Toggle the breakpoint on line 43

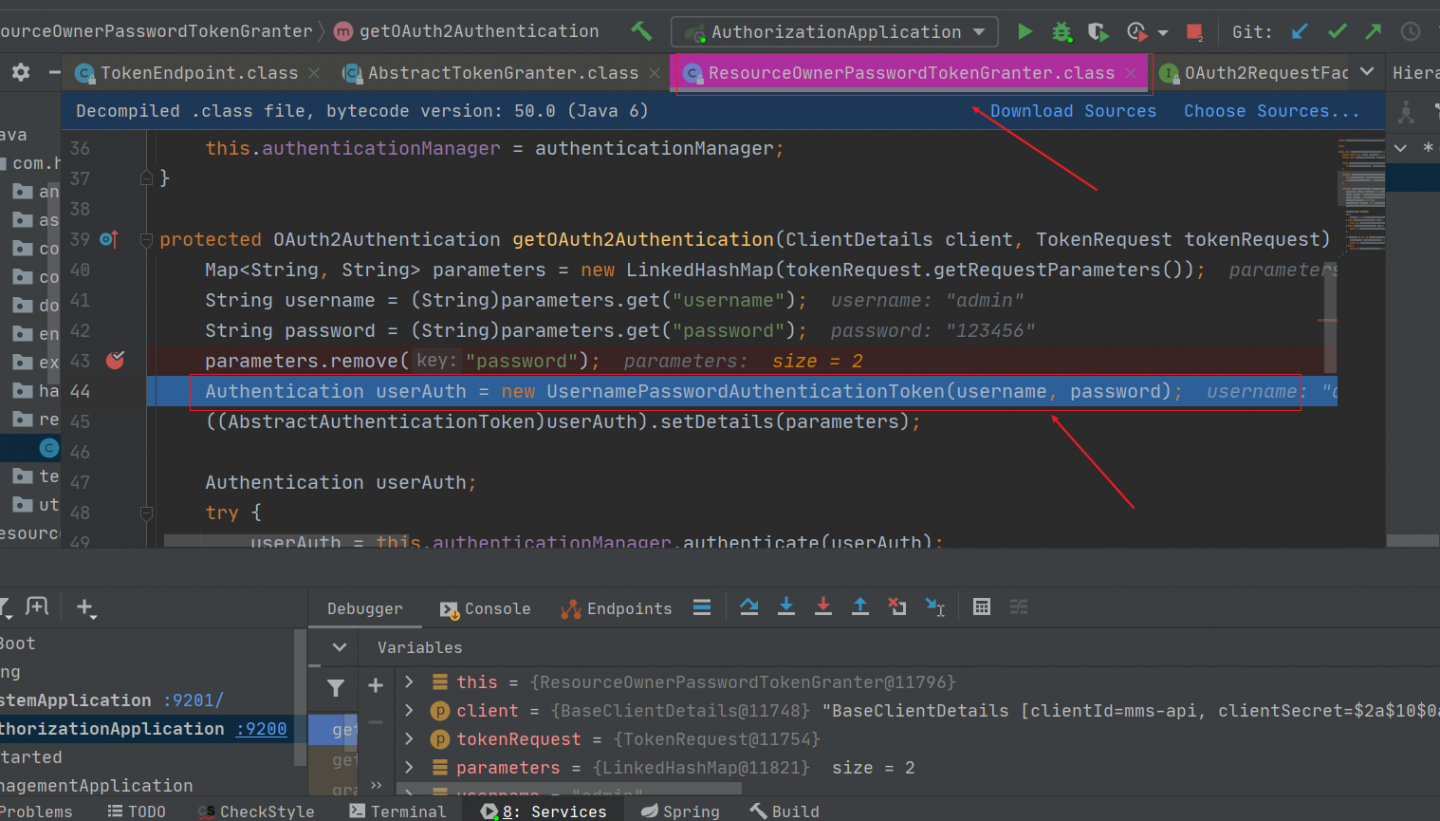click(x=115, y=360)
